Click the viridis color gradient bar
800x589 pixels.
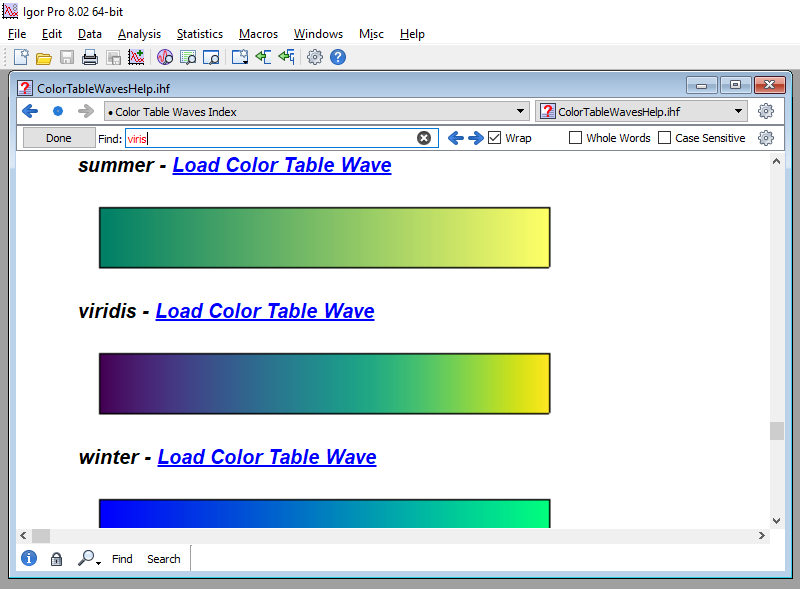coord(324,383)
